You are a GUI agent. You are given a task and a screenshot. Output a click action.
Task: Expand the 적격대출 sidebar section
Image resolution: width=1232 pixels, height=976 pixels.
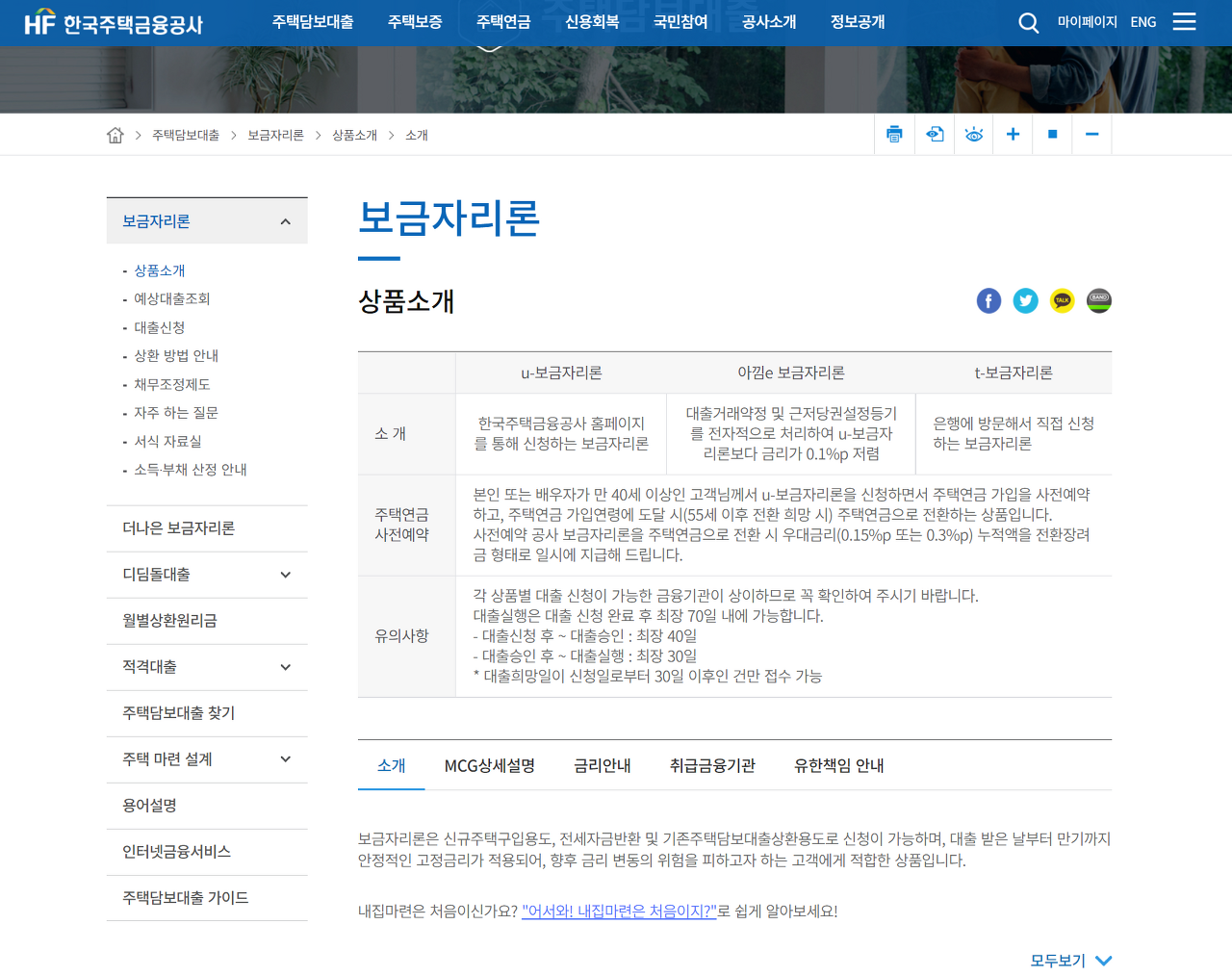click(x=285, y=667)
